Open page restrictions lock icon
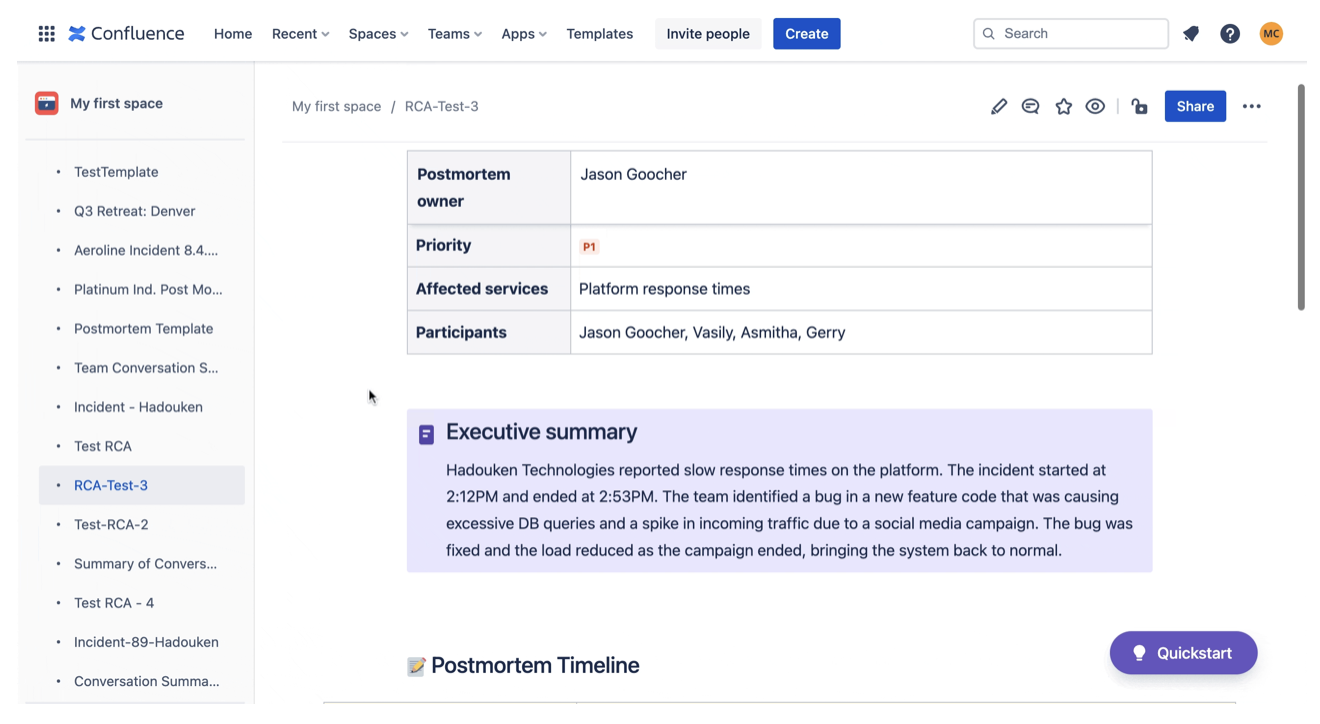Image resolution: width=1320 pixels, height=724 pixels. (x=1139, y=106)
